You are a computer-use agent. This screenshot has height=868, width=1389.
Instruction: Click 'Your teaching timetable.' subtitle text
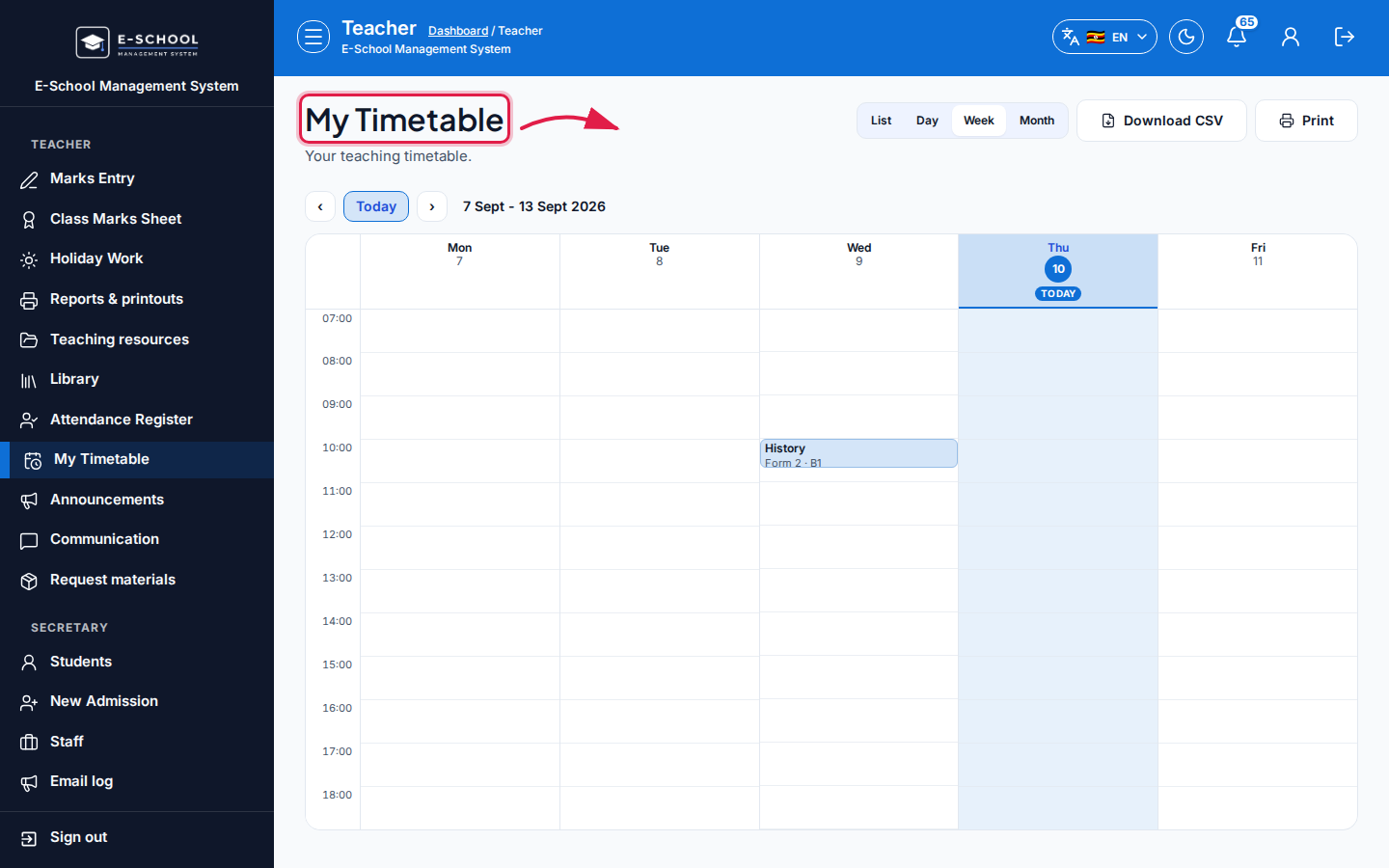pyautogui.click(x=388, y=156)
